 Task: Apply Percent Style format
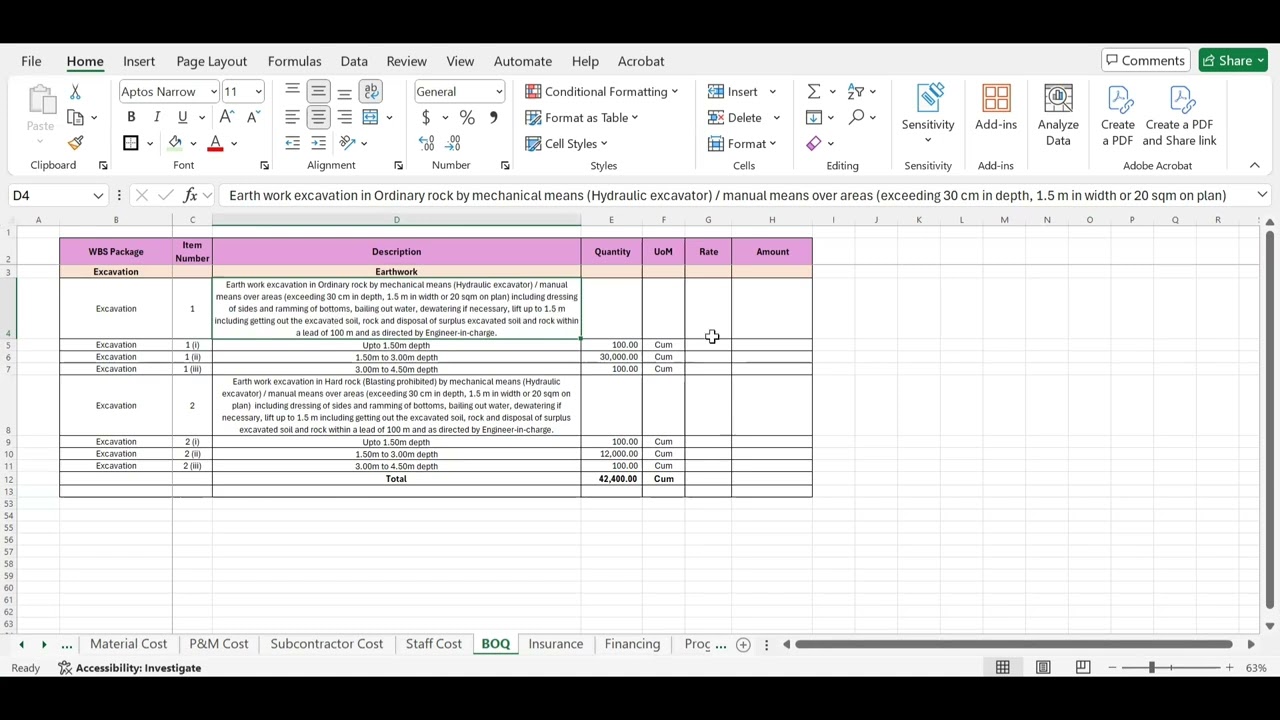point(467,117)
